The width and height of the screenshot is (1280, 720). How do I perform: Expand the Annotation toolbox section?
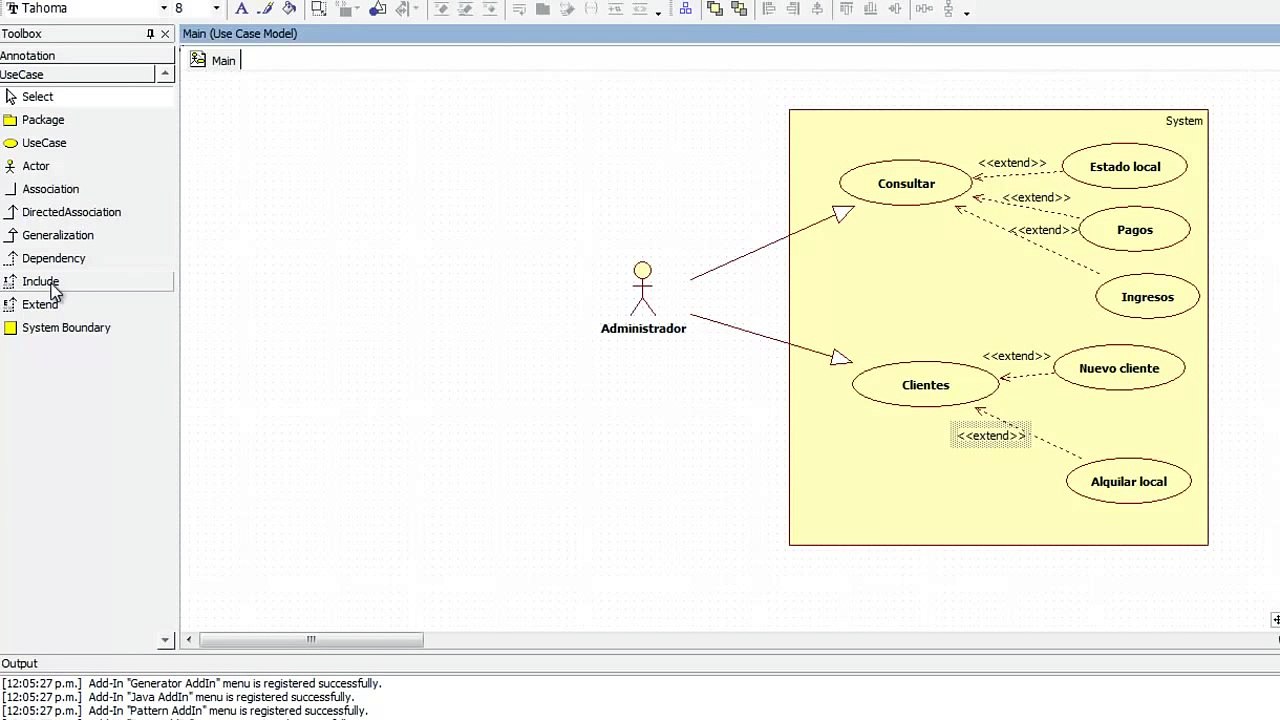point(87,56)
